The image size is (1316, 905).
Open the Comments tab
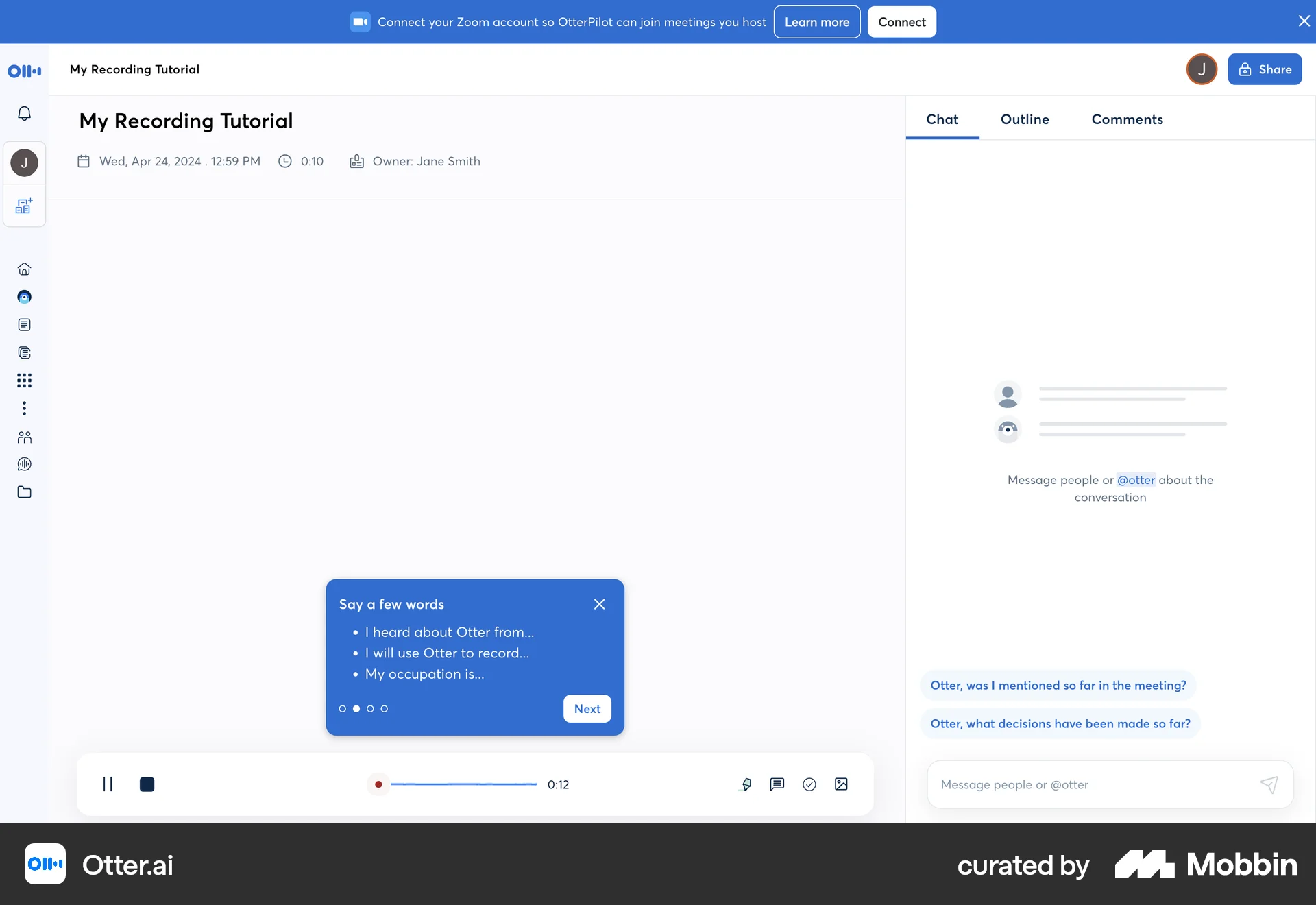[1127, 119]
